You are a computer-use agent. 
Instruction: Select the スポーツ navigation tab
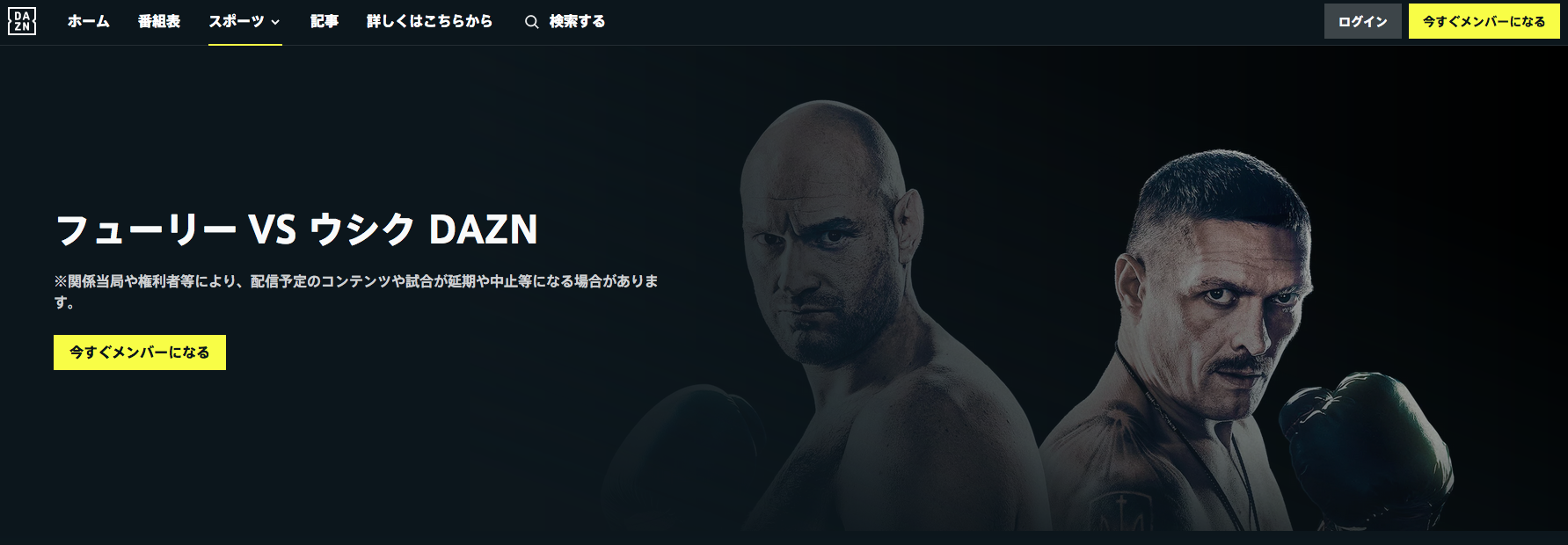click(x=237, y=21)
